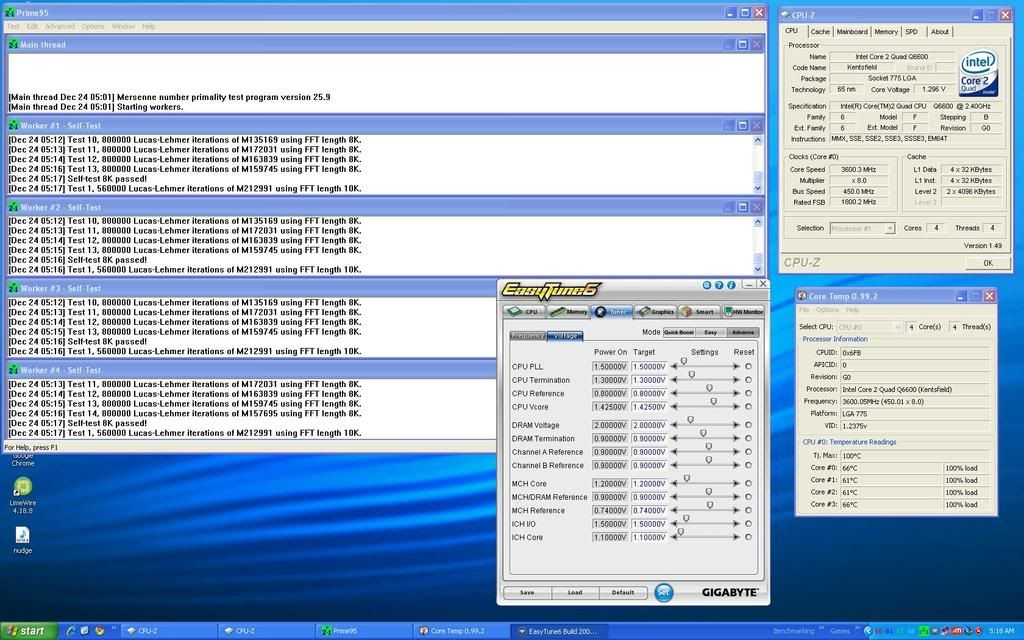Click the ICH Core voltage slider handle
1024x640 pixels.
pos(680,532)
